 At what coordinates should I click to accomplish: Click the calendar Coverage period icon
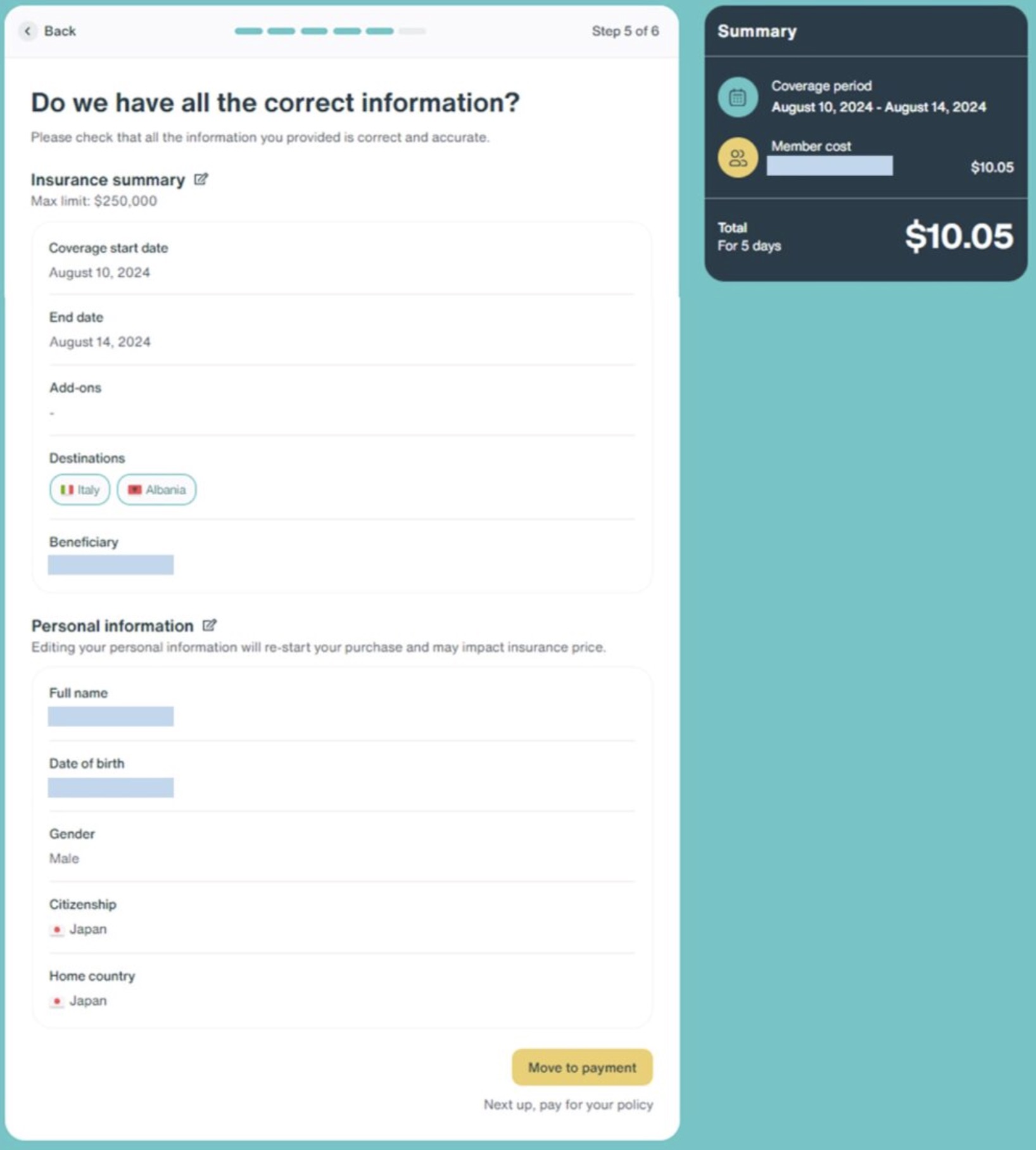[x=737, y=98]
